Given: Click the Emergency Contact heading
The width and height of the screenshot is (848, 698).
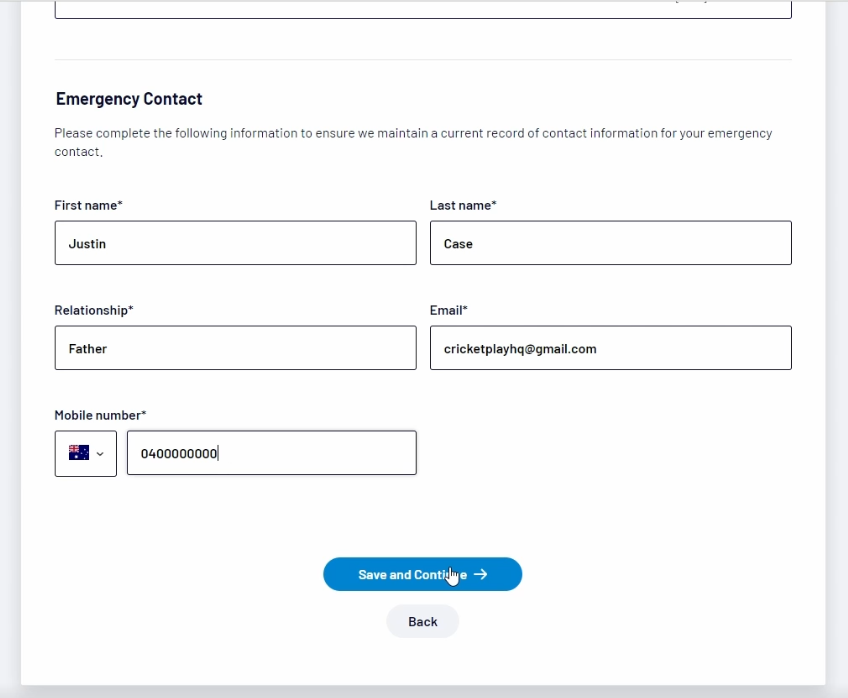Looking at the screenshot, I should click(x=129, y=99).
